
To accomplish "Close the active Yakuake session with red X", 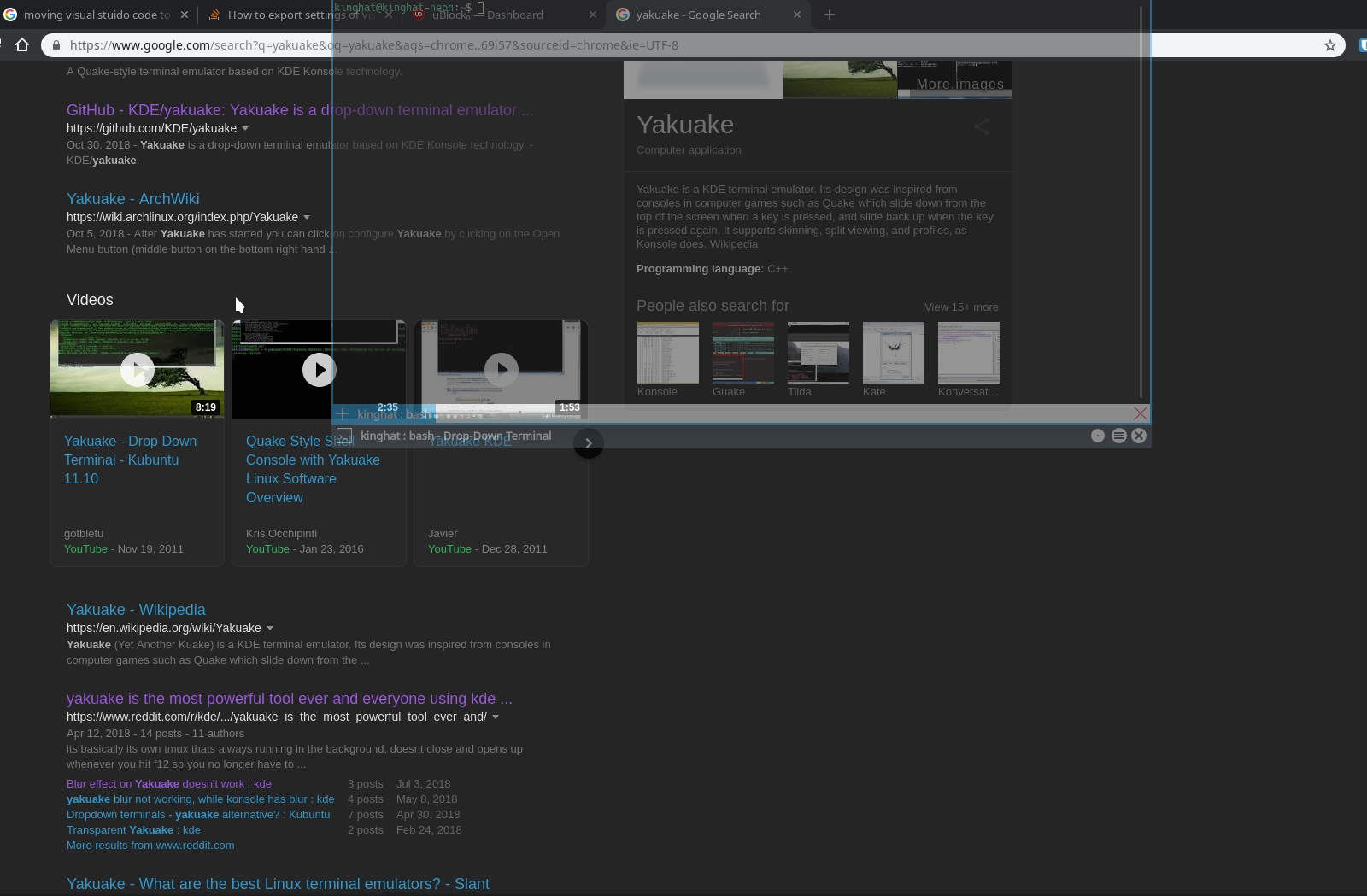I will point(1140,413).
